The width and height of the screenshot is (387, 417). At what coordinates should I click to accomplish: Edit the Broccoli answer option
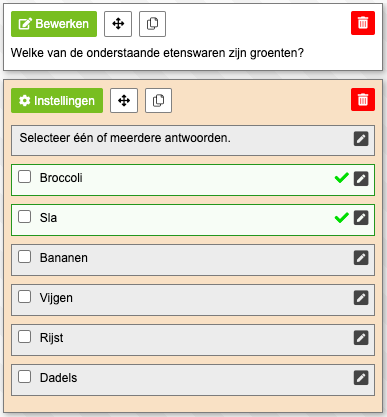(x=361, y=179)
